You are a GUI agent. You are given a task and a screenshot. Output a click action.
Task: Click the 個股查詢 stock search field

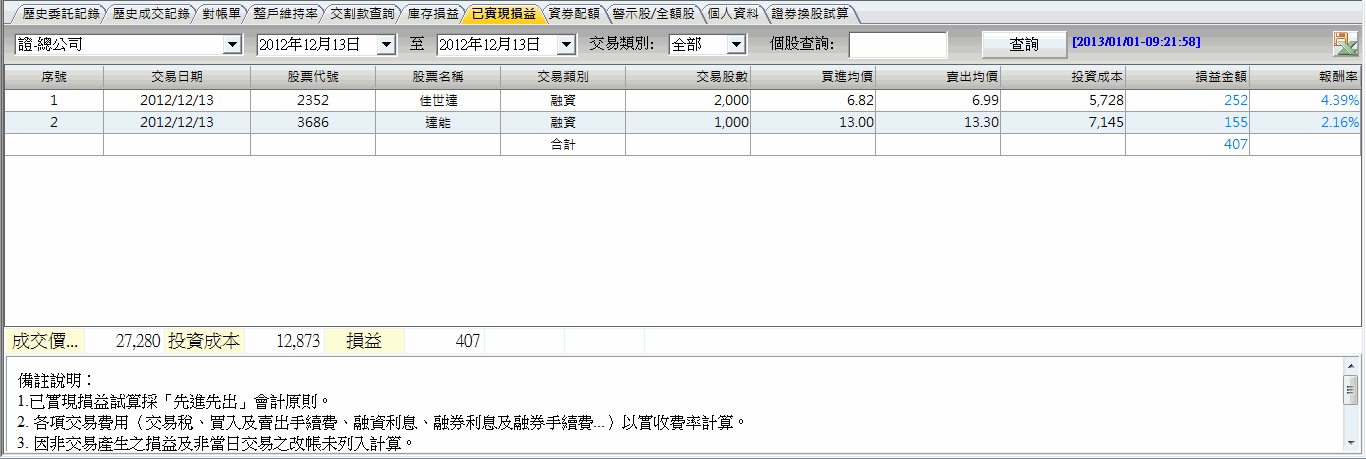tap(897, 45)
